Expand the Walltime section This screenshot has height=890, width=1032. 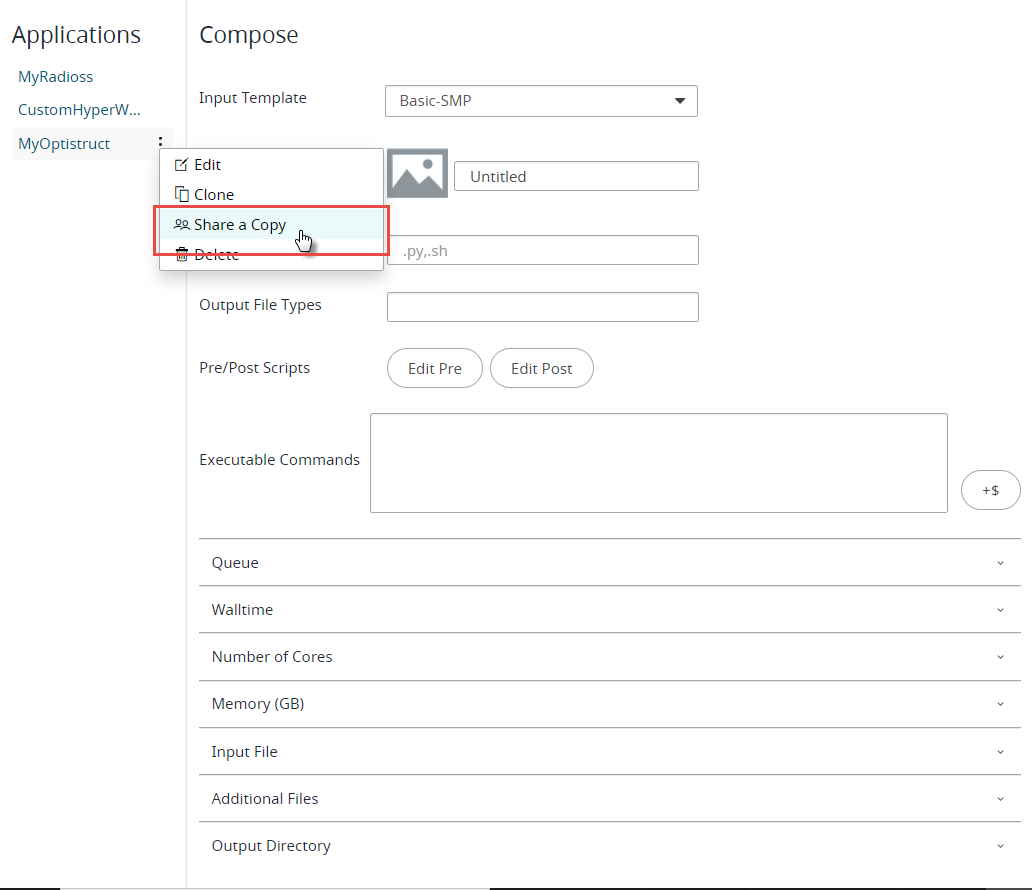(x=609, y=610)
